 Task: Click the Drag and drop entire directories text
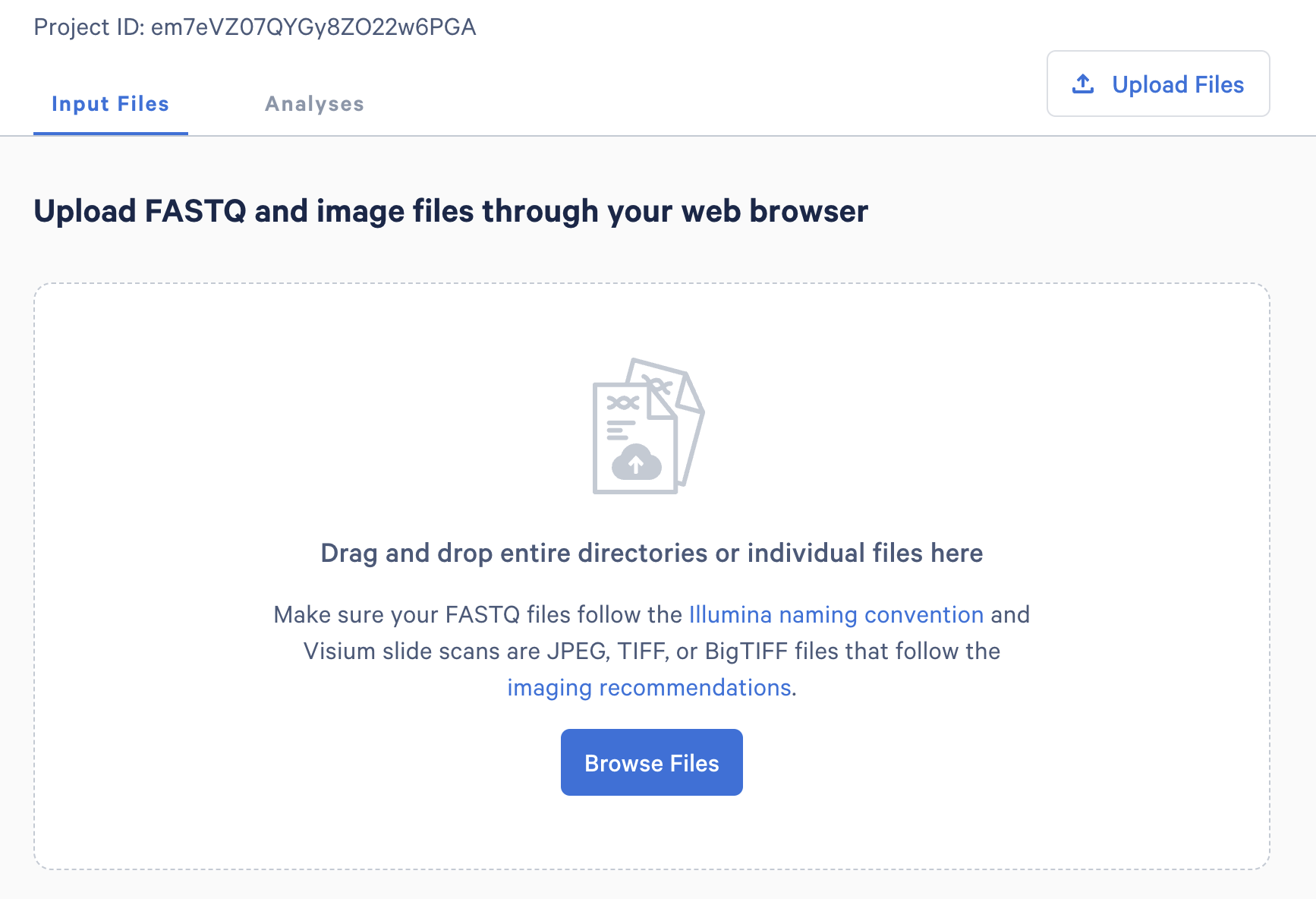click(x=651, y=553)
